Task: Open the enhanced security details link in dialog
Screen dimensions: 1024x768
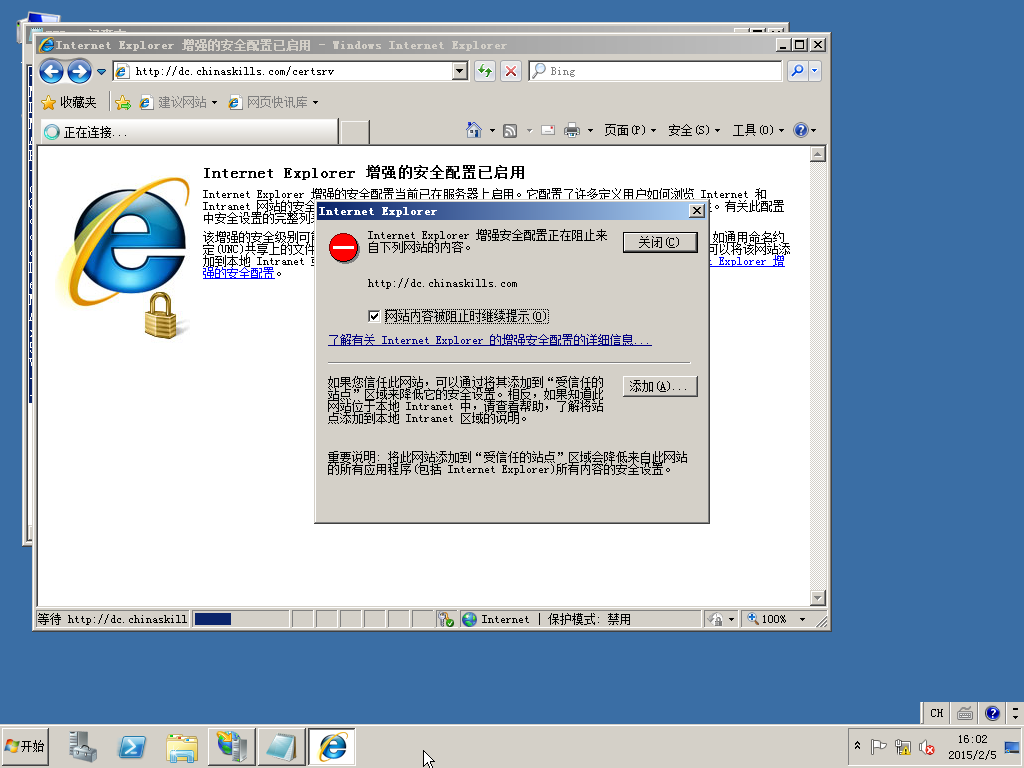Action: point(490,340)
